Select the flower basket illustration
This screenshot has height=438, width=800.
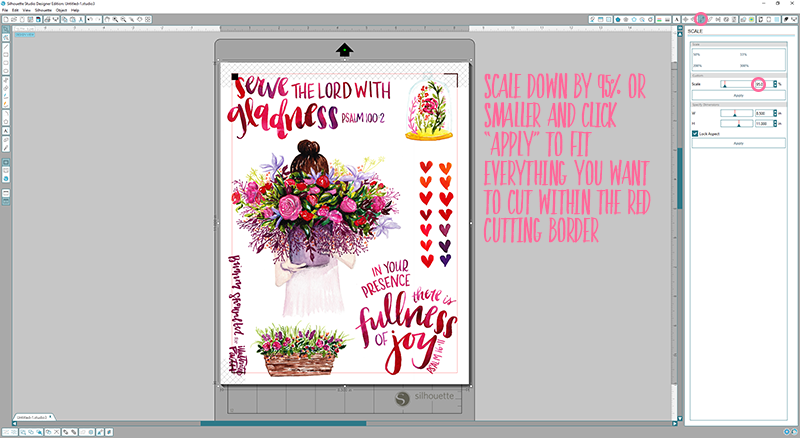pyautogui.click(x=300, y=351)
